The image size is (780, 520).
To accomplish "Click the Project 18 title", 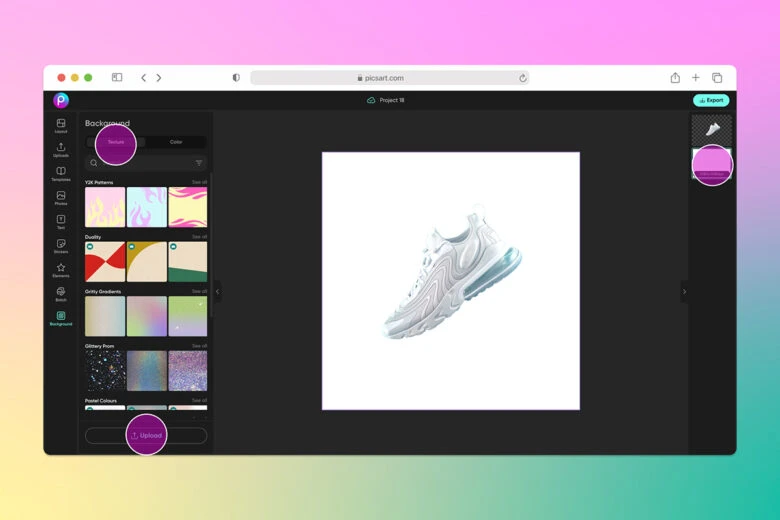I will click(392, 100).
